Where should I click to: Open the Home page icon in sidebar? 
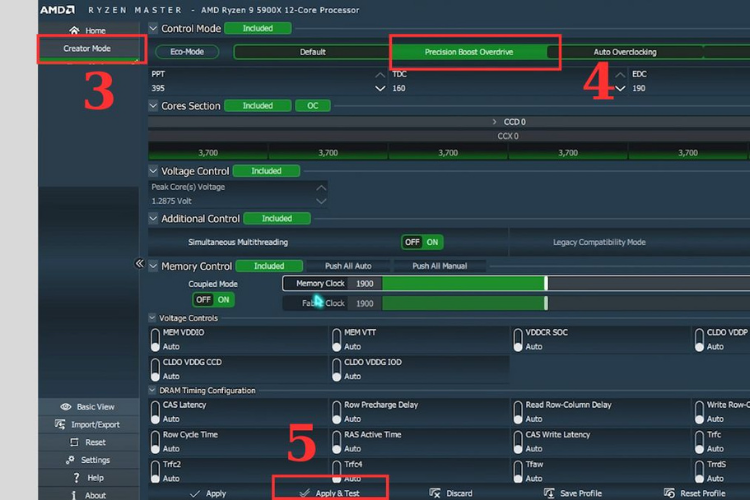74,31
